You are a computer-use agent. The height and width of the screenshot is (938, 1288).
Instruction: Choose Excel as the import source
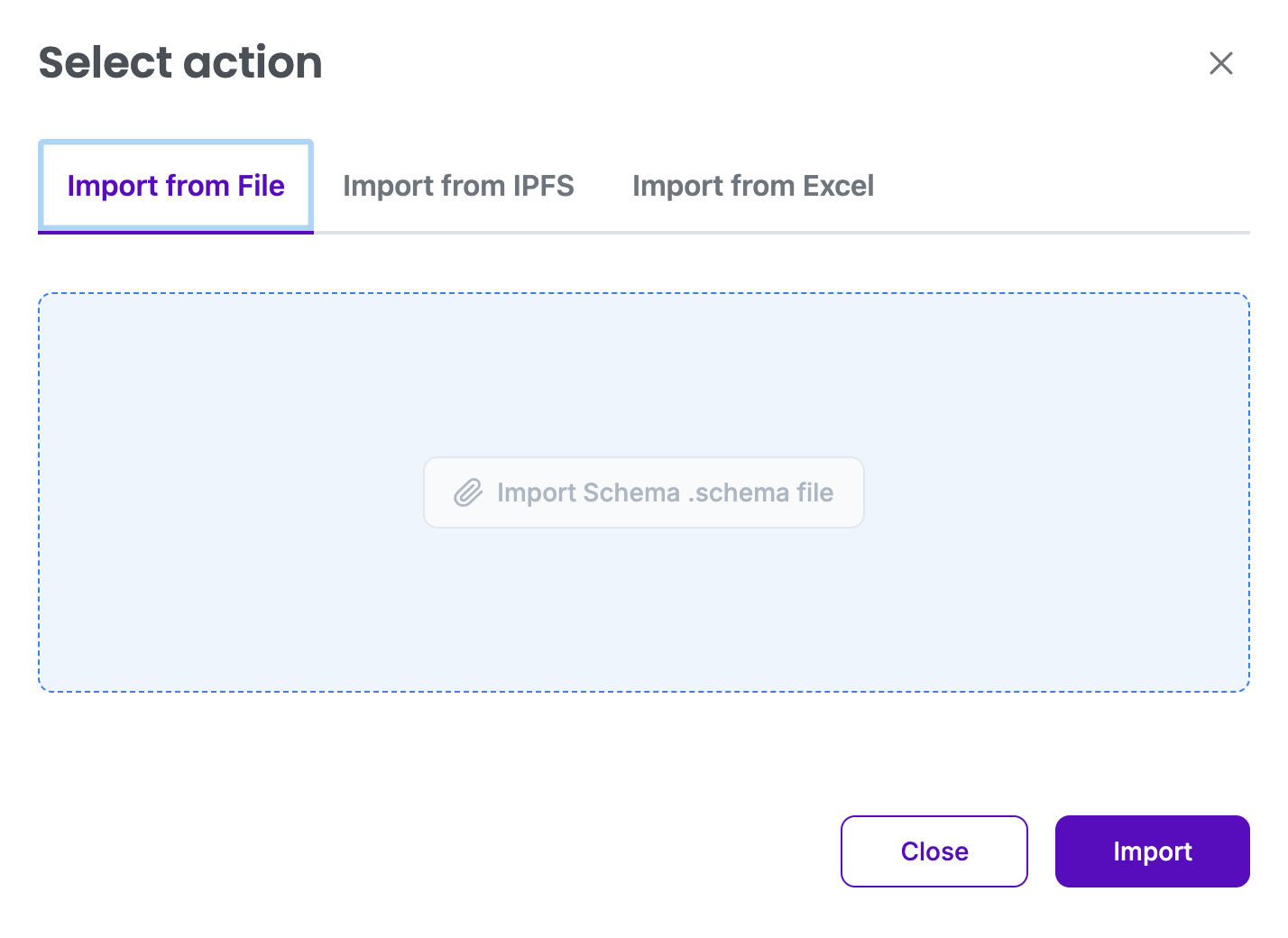click(x=752, y=186)
